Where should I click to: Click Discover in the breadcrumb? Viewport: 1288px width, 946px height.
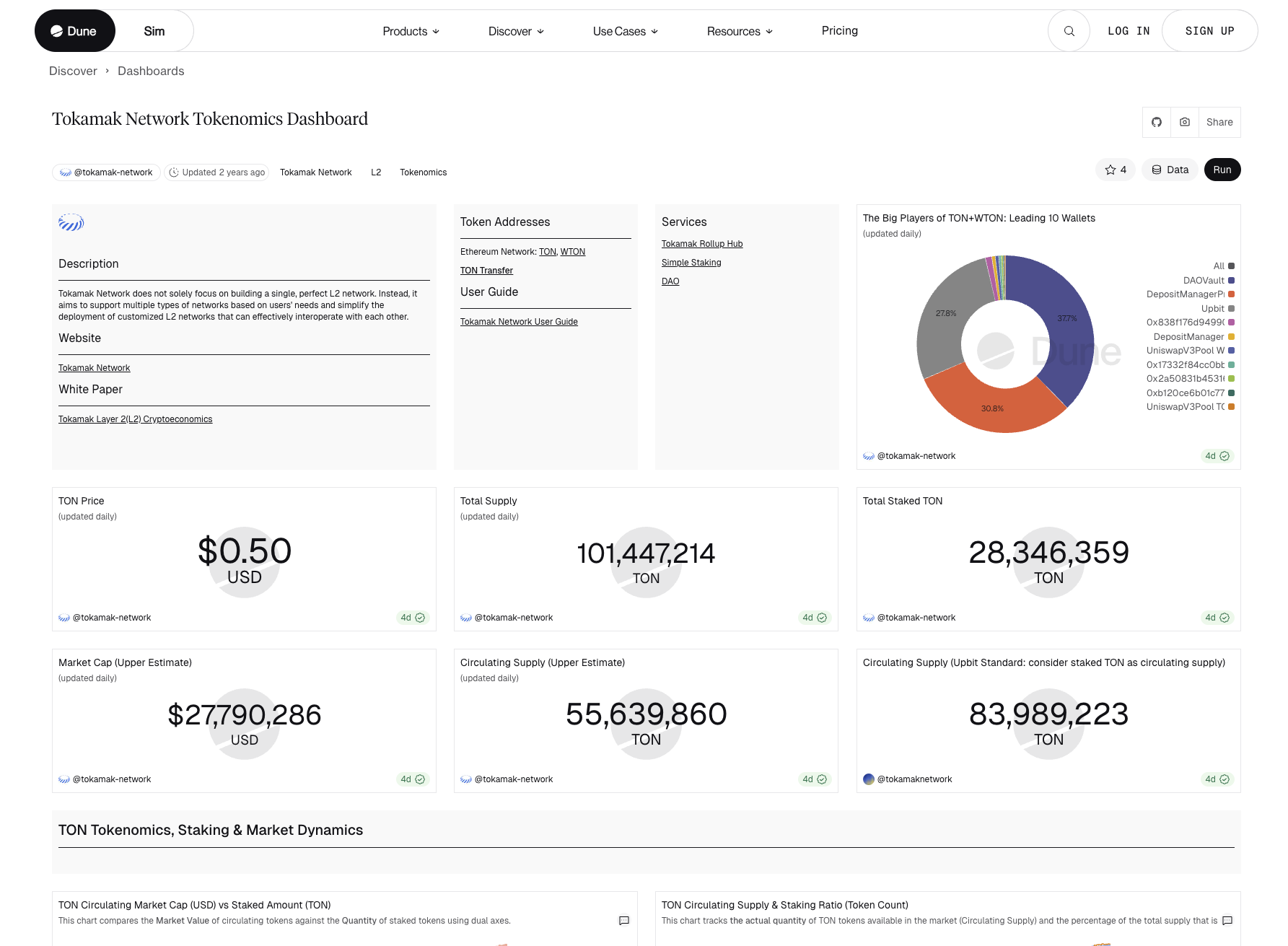pyautogui.click(x=73, y=71)
